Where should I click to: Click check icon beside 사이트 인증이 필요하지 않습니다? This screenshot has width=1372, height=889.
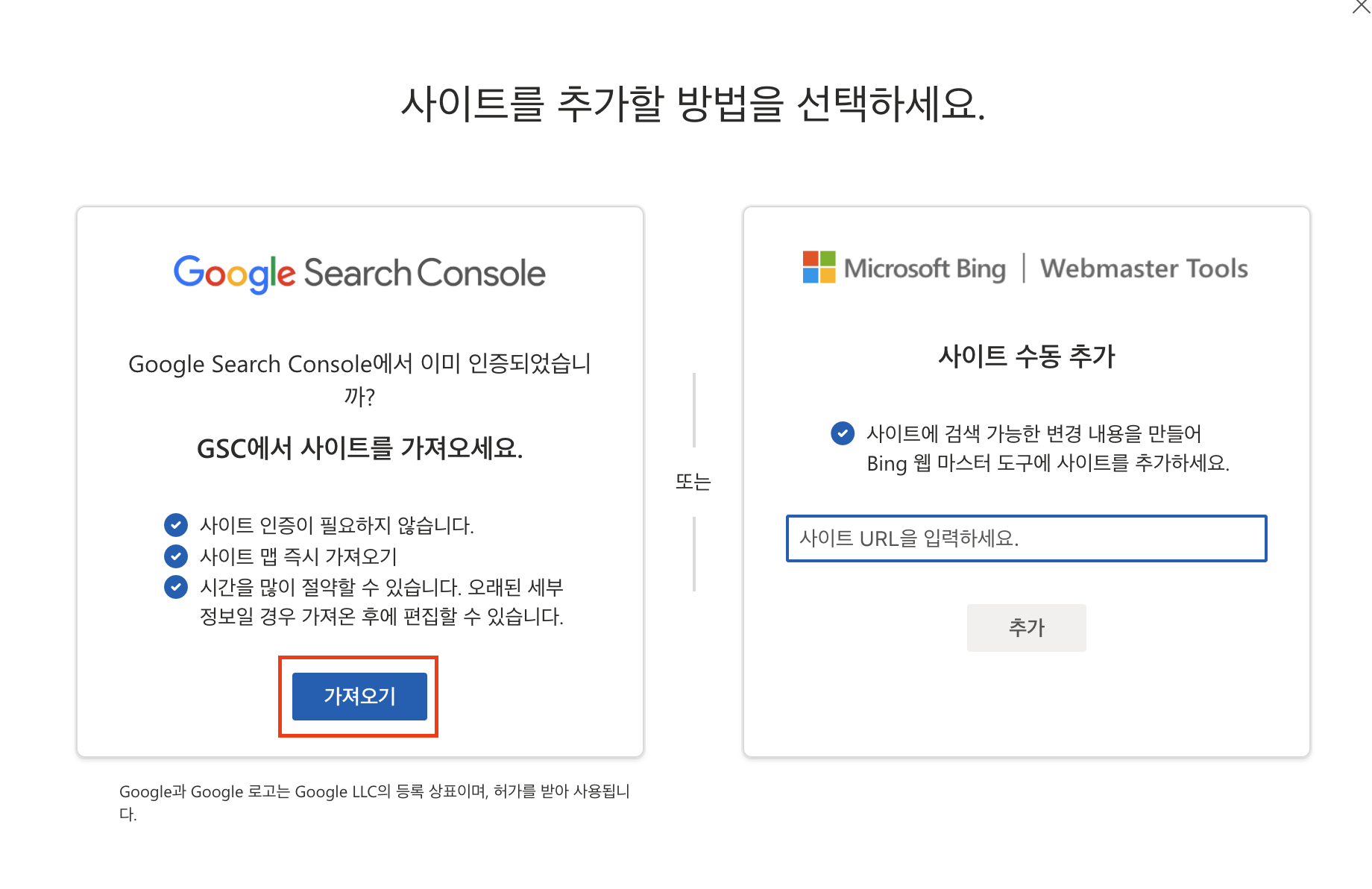[x=176, y=525]
